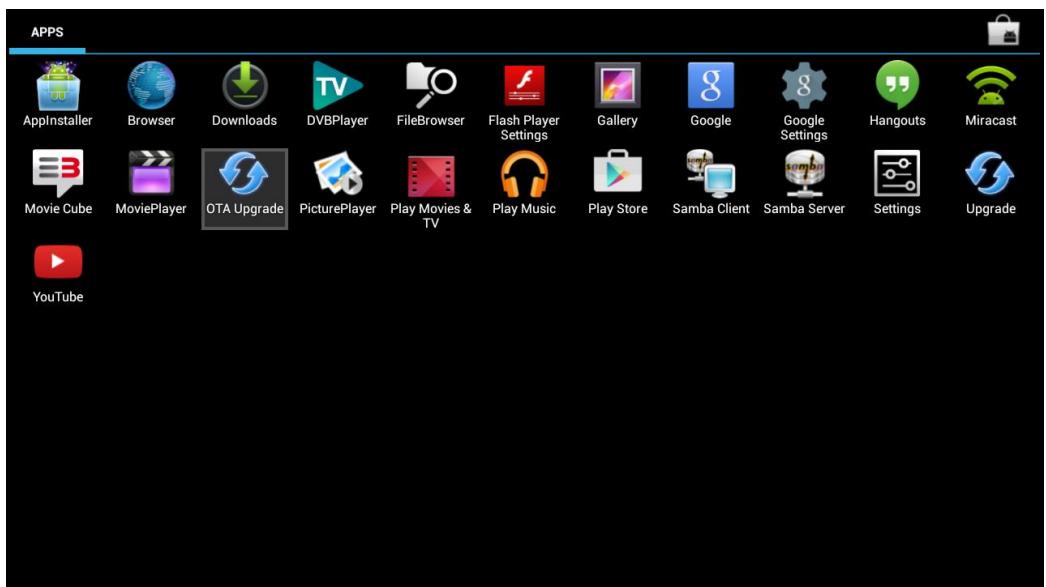Viewport: 1046px width, 587px height.
Task: Select the APPS tab
Action: [x=47, y=32]
